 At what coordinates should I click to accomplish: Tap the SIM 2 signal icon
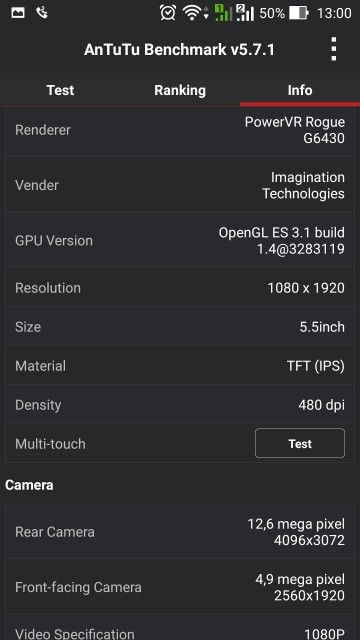tap(245, 13)
